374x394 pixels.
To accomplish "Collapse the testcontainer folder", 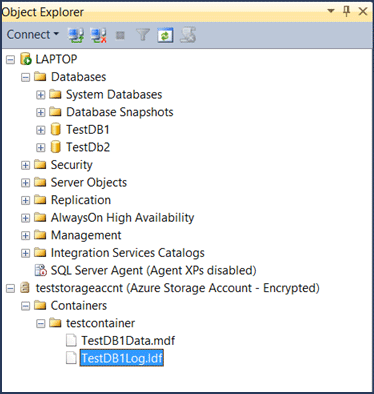I will pyautogui.click(x=40, y=324).
